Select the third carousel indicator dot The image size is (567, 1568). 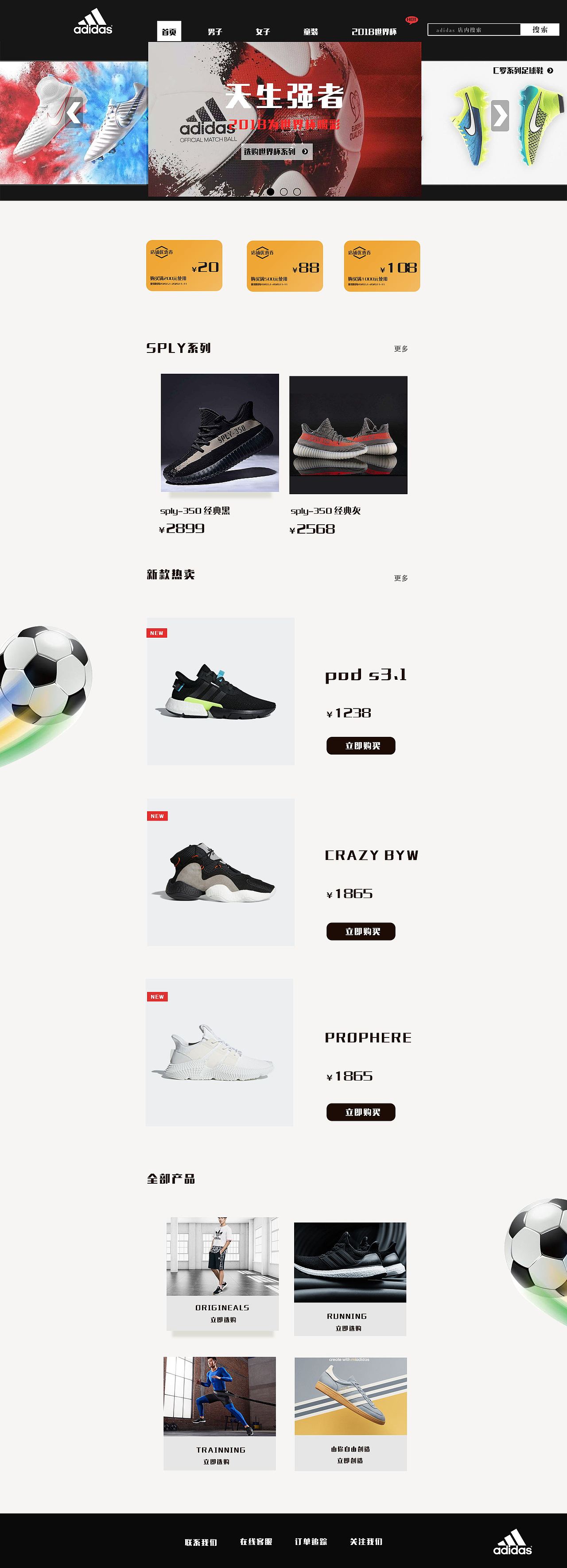click(x=297, y=192)
